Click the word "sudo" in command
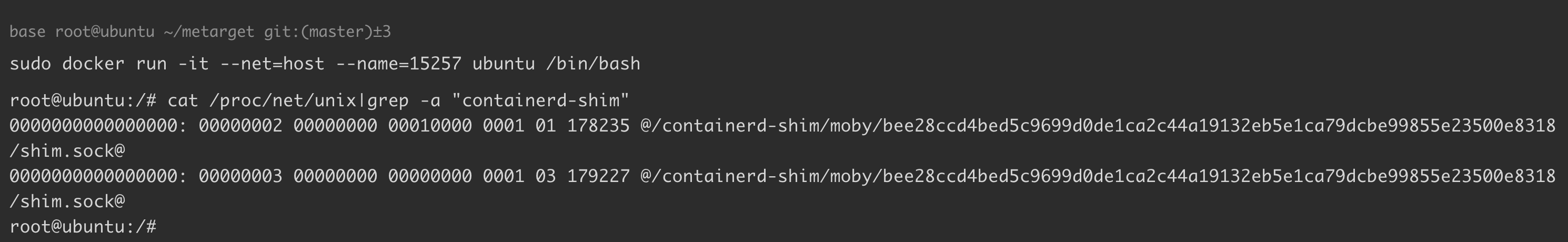 31,64
